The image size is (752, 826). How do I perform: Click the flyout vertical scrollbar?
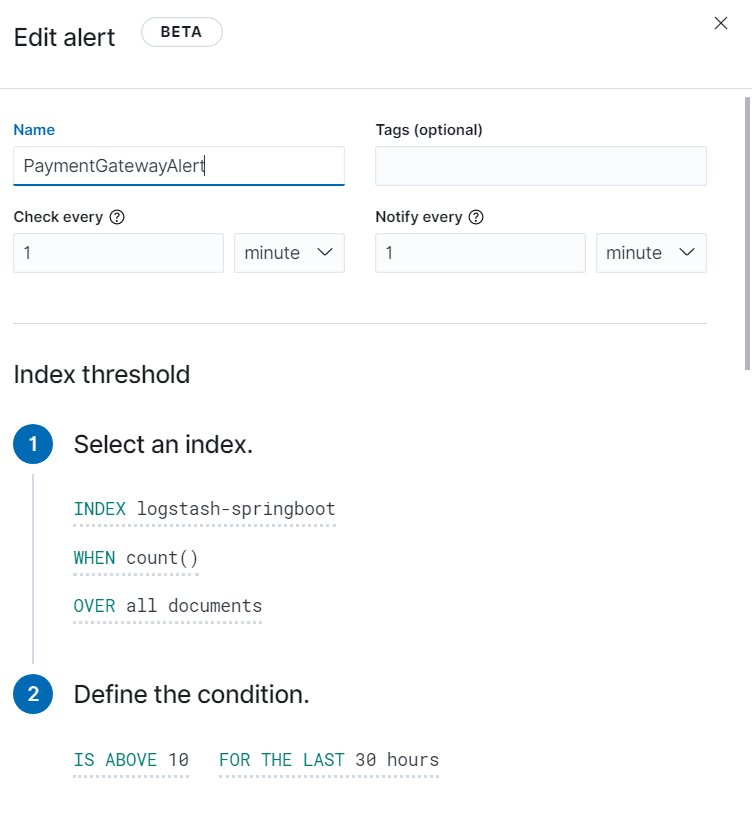(x=747, y=230)
